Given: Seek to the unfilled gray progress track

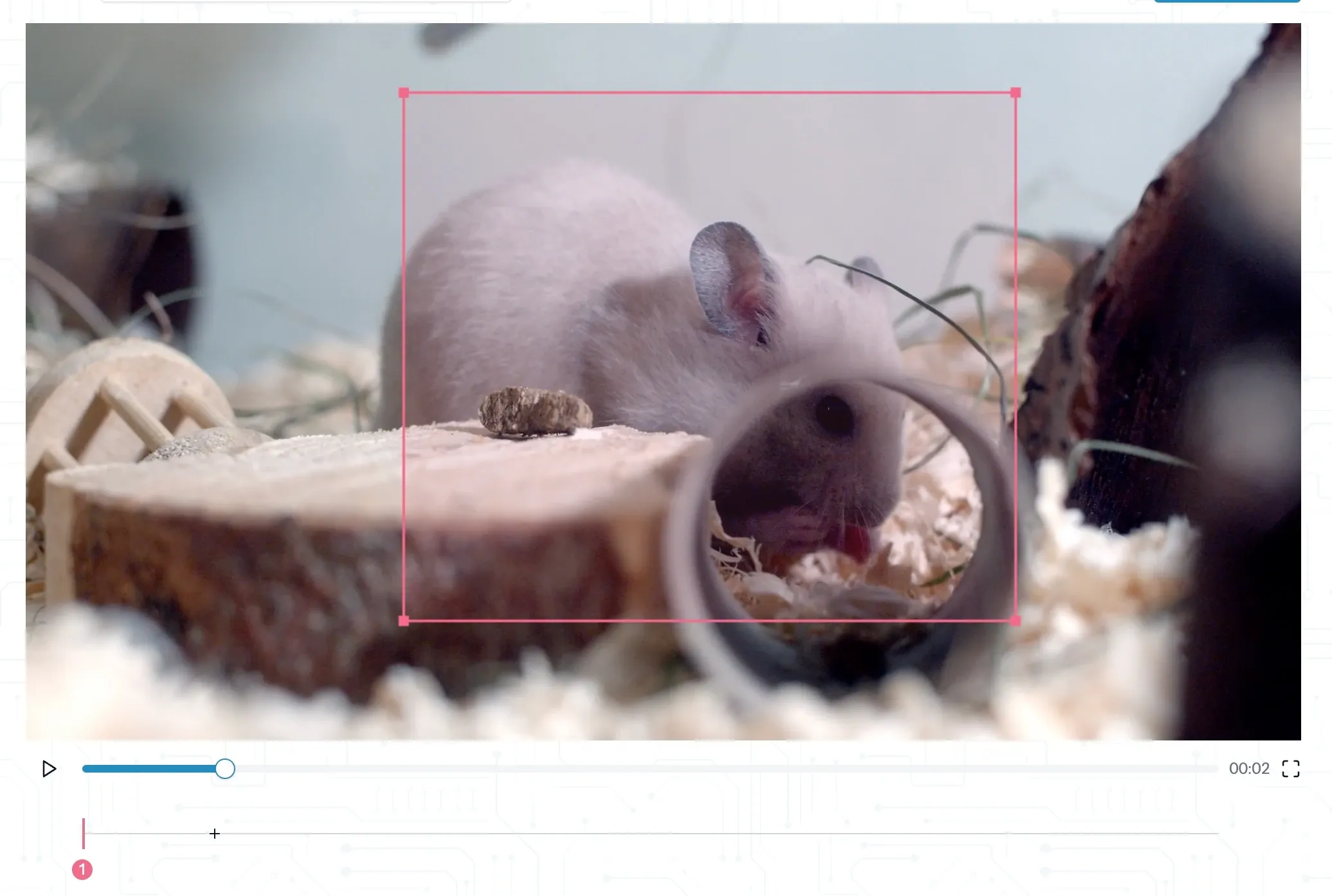Looking at the screenshot, I should tap(707, 769).
